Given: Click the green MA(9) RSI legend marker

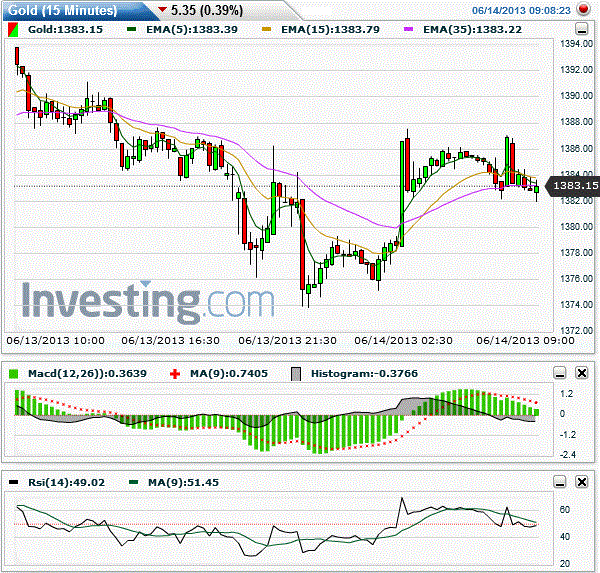Looking at the screenshot, I should pyautogui.click(x=133, y=482).
